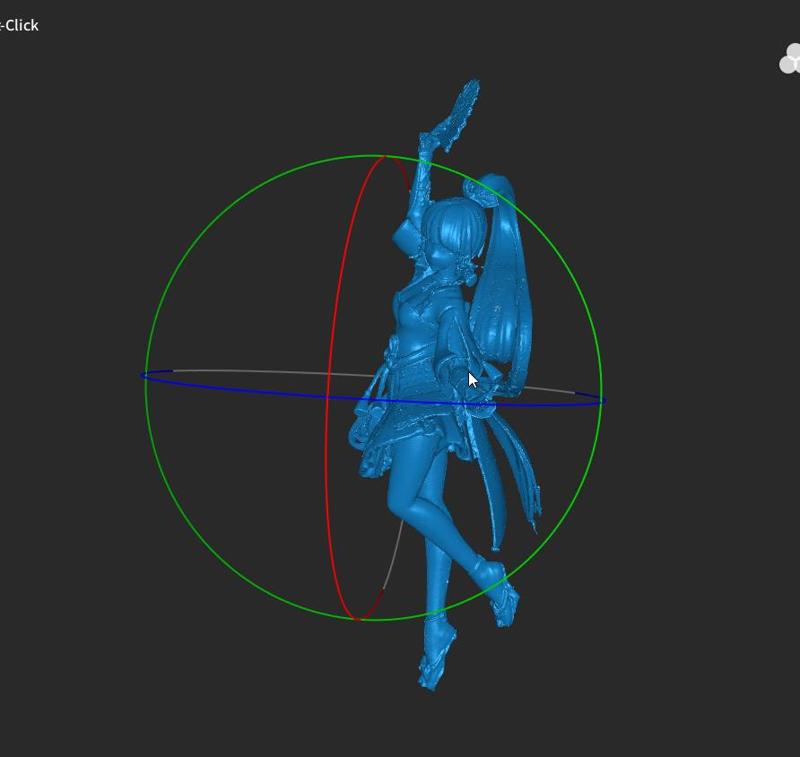Click the partially visible '-Click' text label
The width and height of the screenshot is (800, 757).
tap(19, 26)
